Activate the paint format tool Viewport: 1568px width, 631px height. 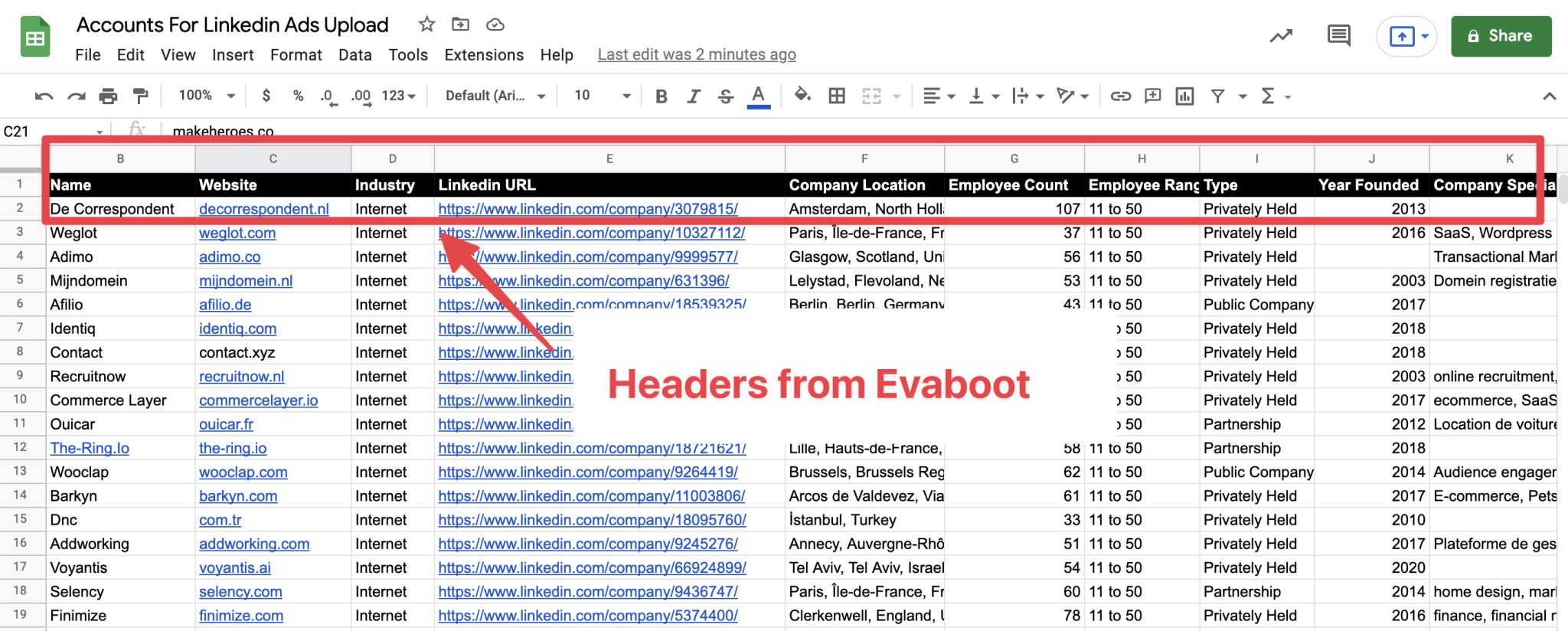pyautogui.click(x=140, y=96)
